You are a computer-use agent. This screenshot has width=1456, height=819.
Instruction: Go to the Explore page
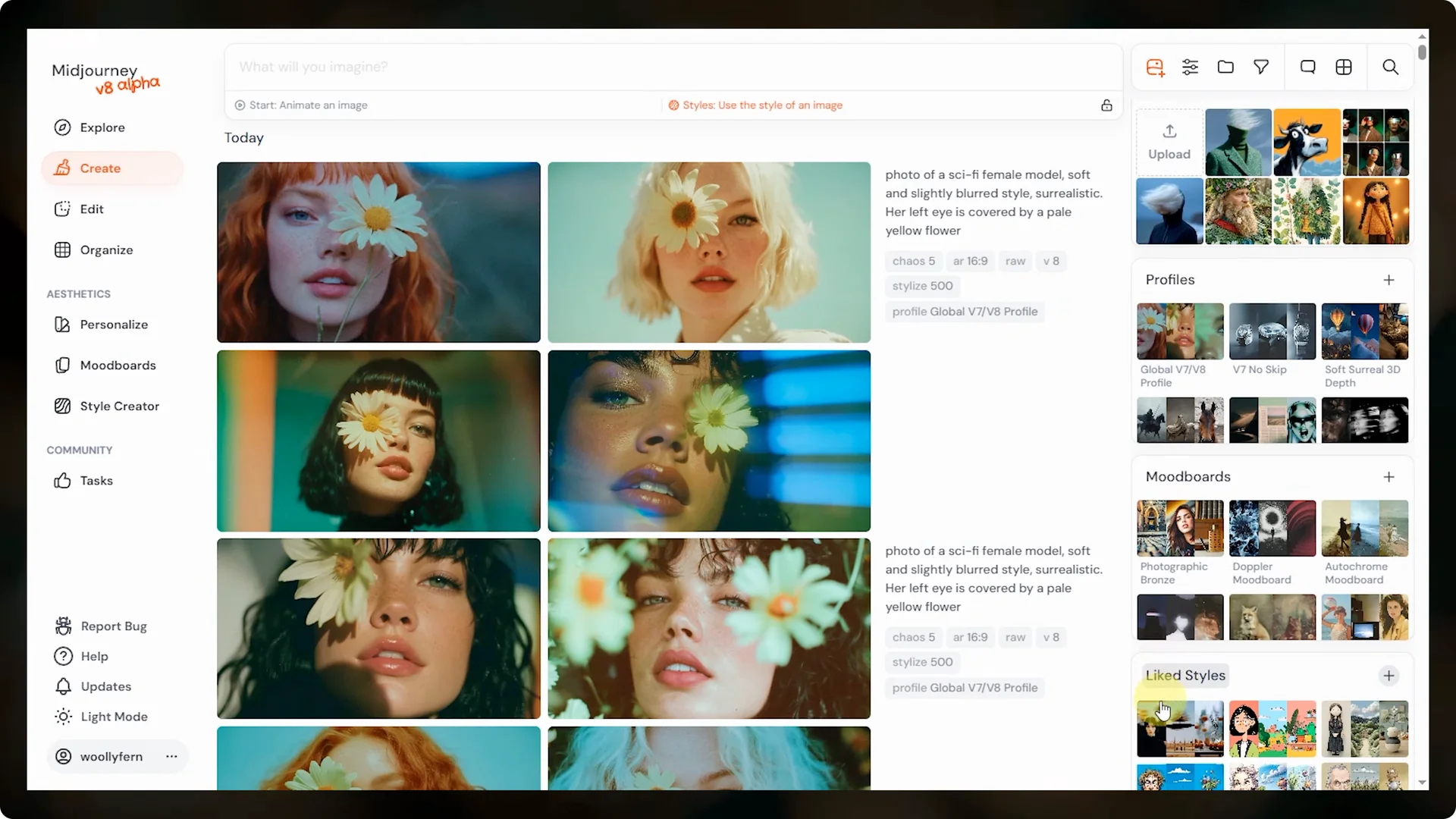click(102, 127)
